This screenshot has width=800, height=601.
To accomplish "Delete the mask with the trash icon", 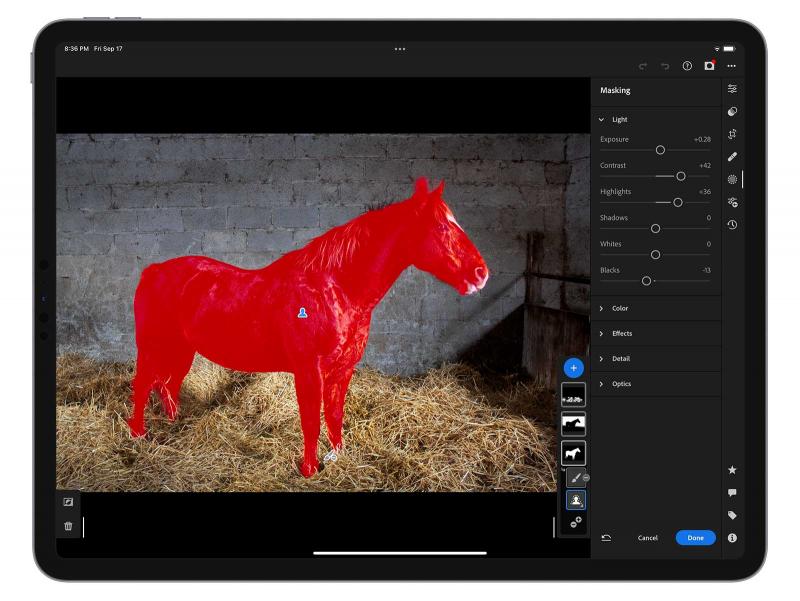I will 68,526.
